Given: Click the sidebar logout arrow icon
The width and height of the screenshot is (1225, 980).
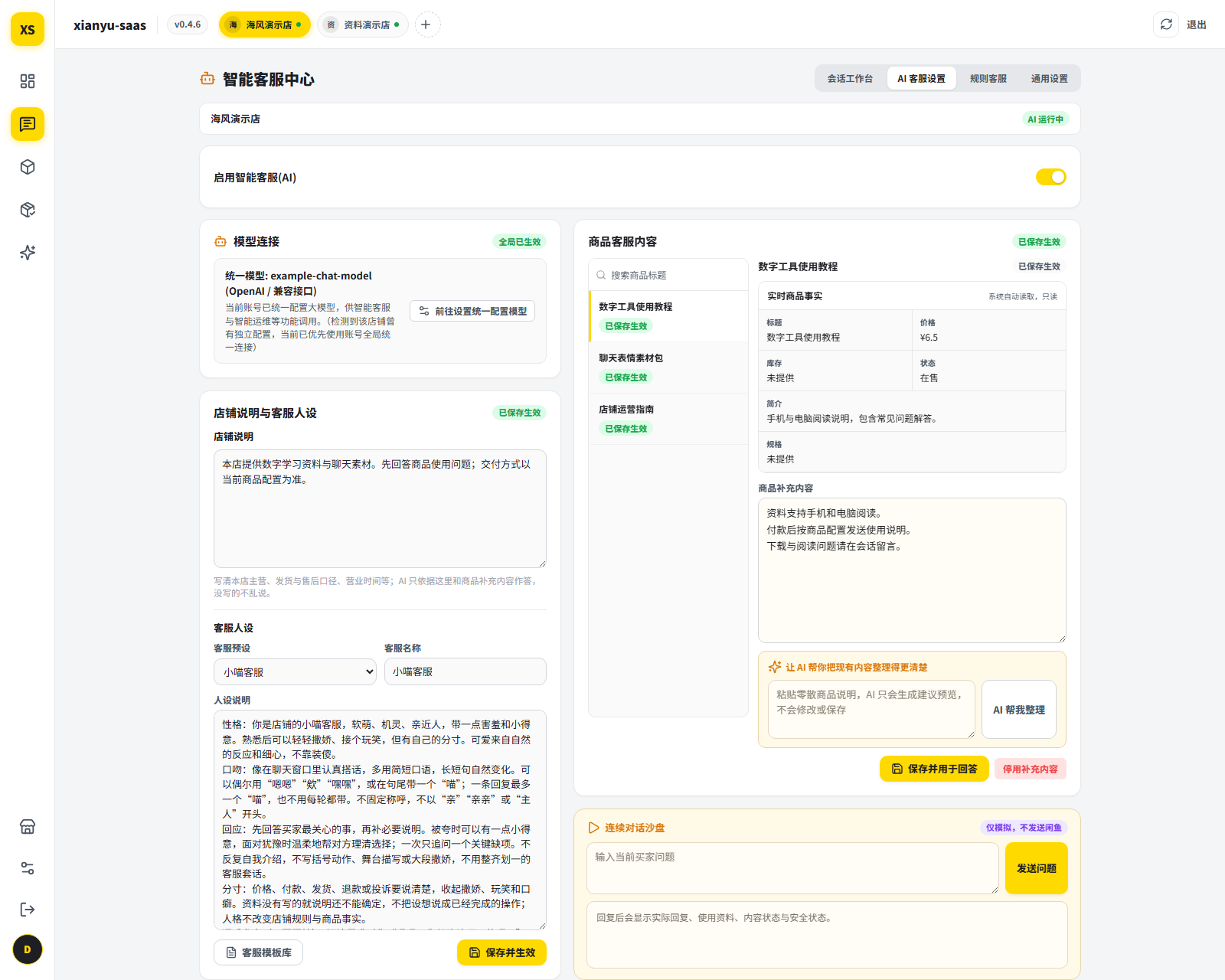Looking at the screenshot, I should (28, 910).
